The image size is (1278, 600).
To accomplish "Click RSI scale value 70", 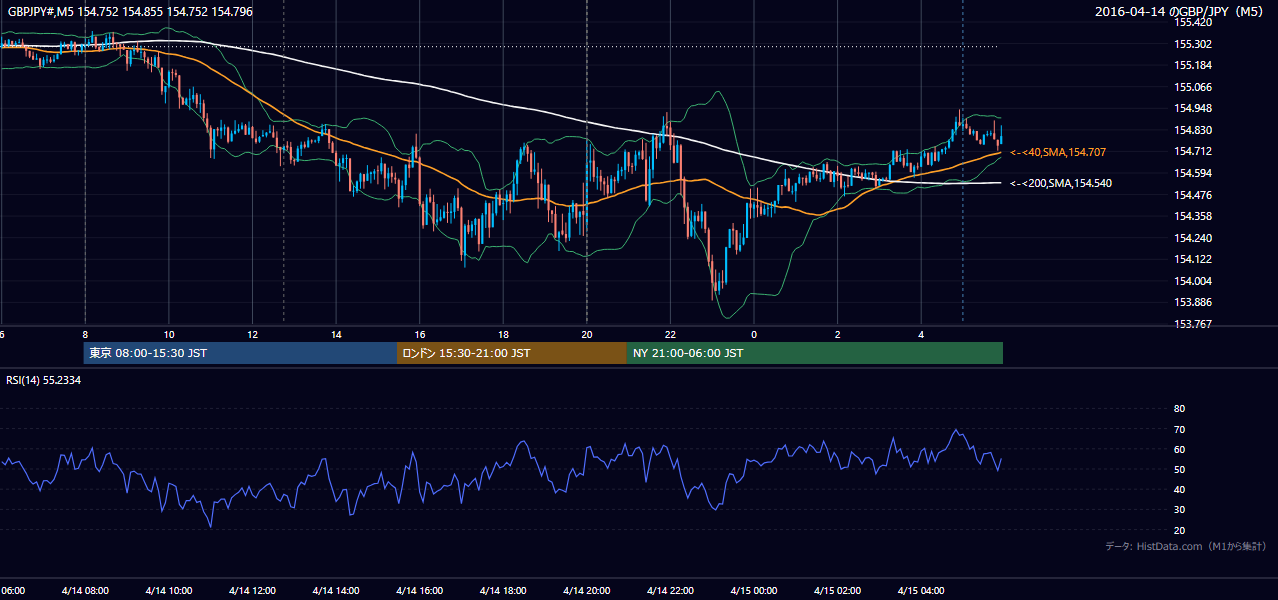I will (1179, 429).
